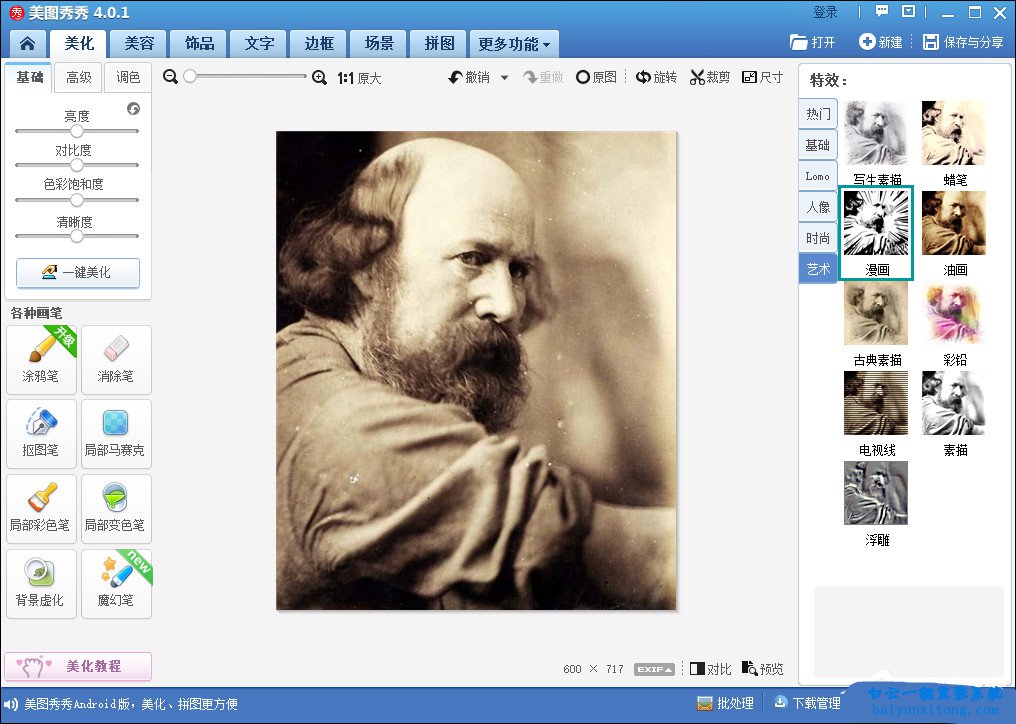The width and height of the screenshot is (1016, 724).
Task: Expand the EXIF info panel
Action: (654, 669)
